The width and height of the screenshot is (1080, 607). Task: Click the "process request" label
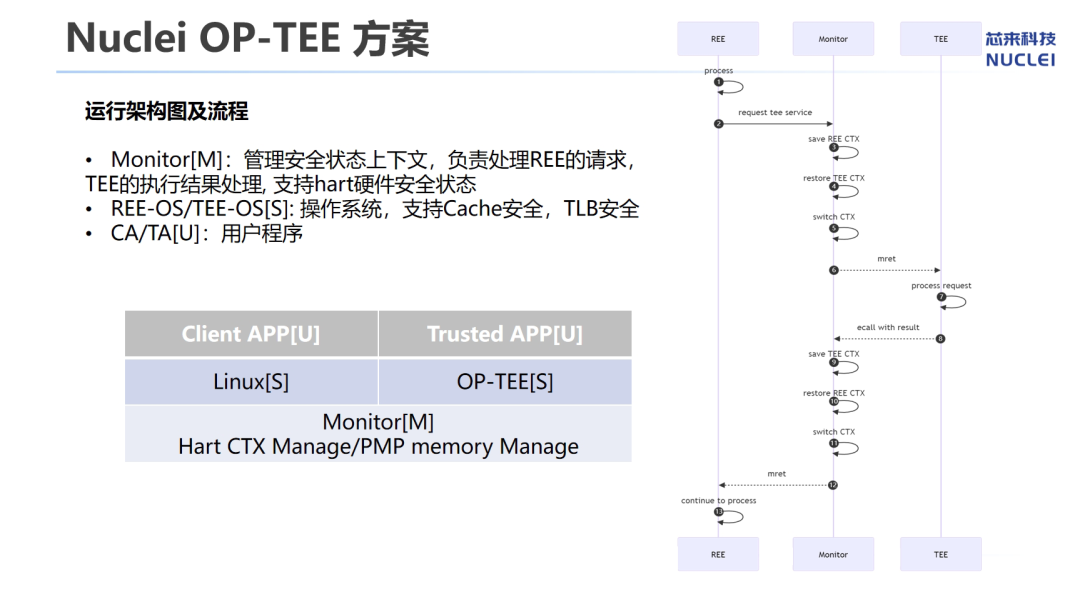point(941,285)
